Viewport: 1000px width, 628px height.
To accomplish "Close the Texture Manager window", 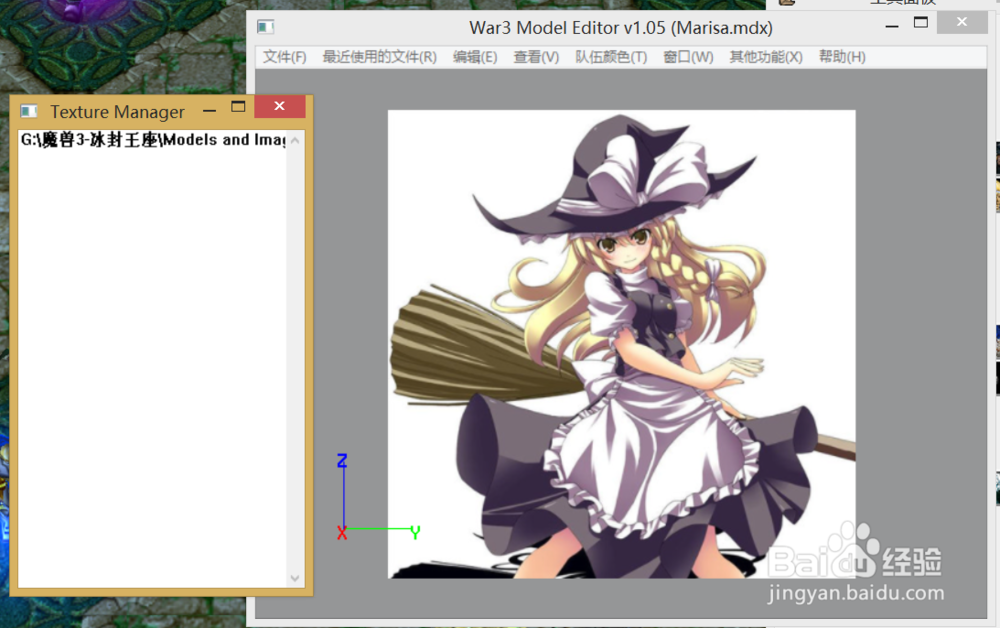I will pyautogui.click(x=279, y=106).
